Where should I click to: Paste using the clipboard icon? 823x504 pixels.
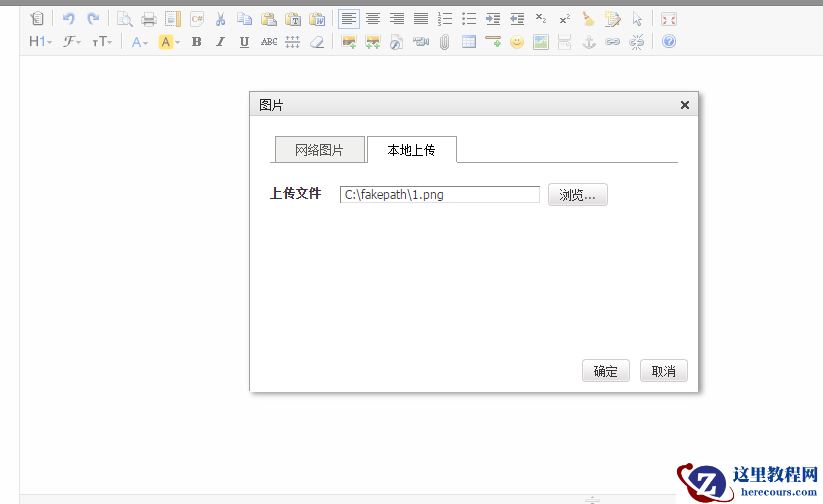tap(269, 19)
